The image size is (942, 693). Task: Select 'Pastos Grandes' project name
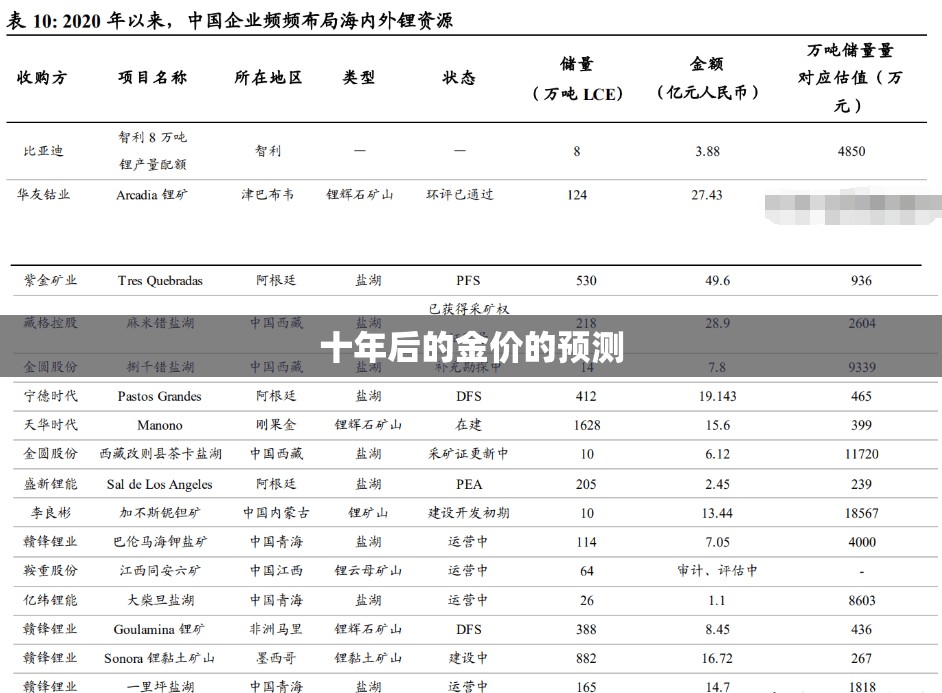click(160, 396)
